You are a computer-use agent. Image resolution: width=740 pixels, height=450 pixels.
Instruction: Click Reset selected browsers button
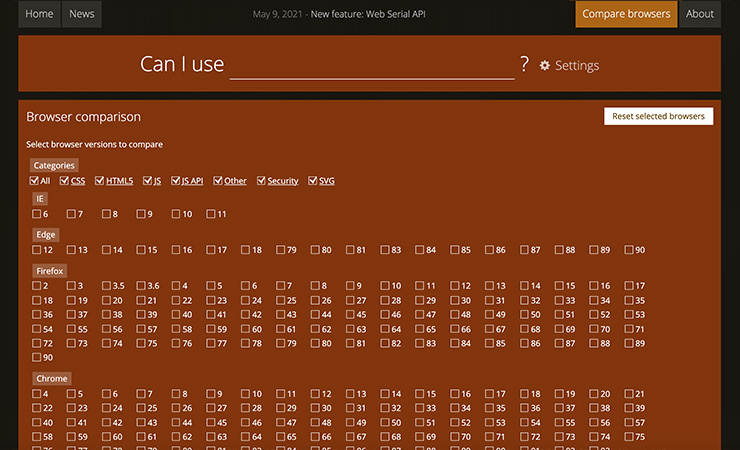click(x=658, y=116)
